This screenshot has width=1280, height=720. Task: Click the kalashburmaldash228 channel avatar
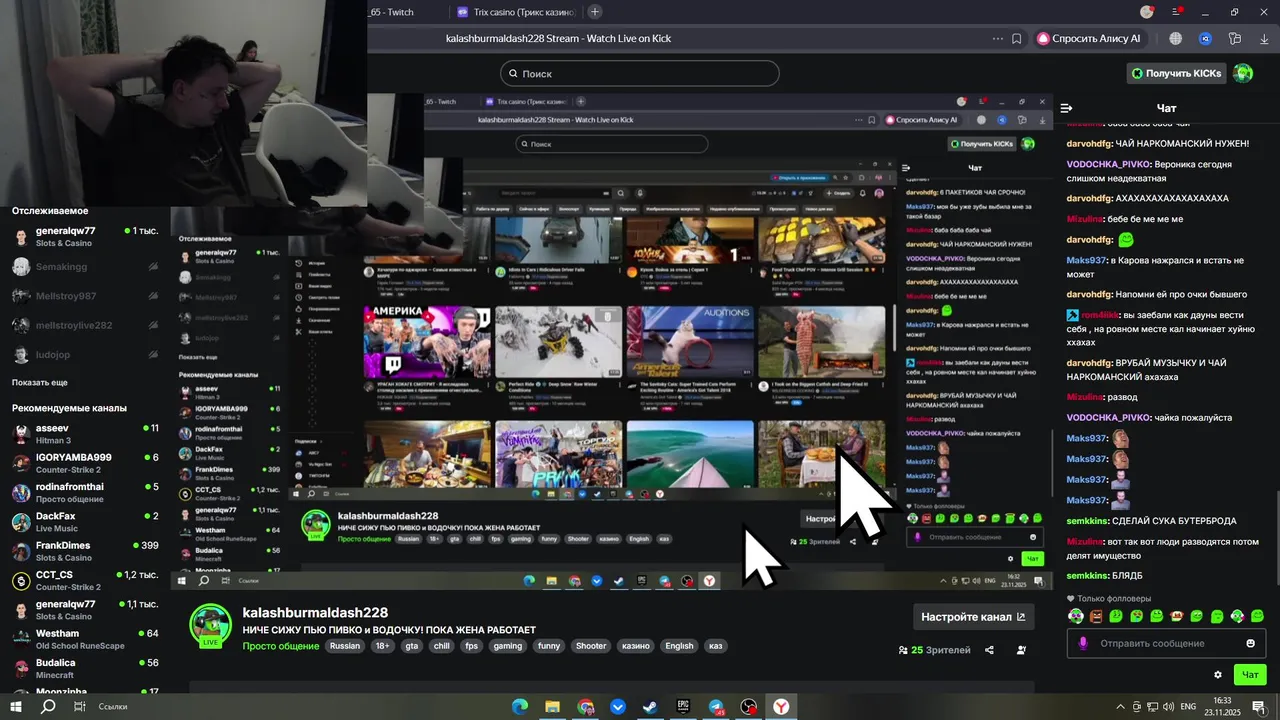coord(211,626)
